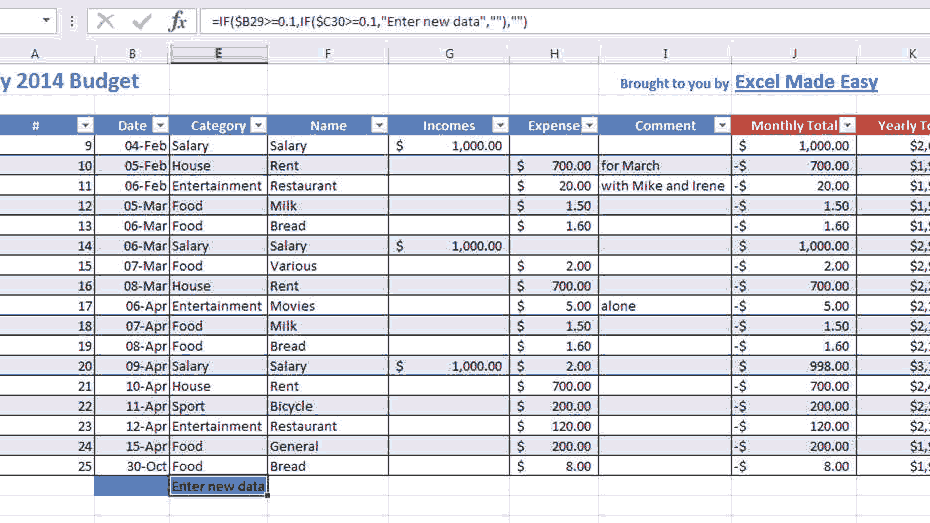This screenshot has height=523, width=930.
Task: Select the 'Movies' name cell
Action: [328, 306]
